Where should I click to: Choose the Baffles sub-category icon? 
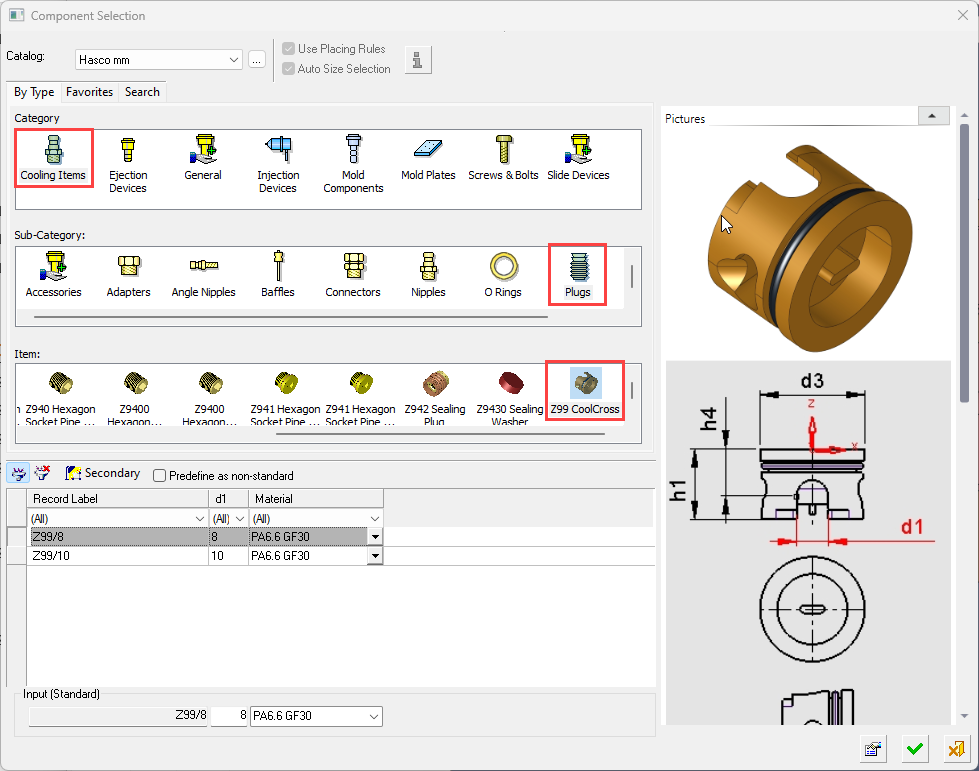click(x=278, y=275)
